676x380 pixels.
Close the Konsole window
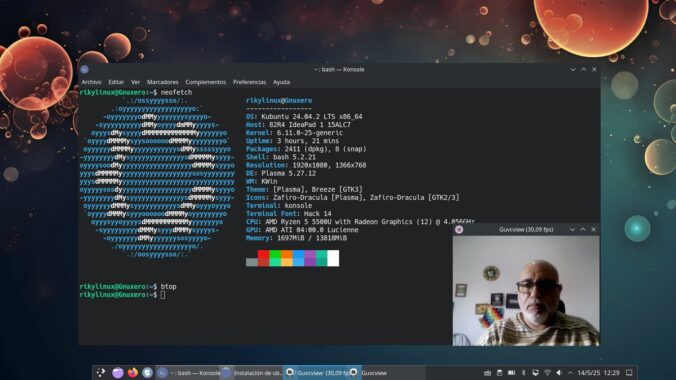(x=595, y=69)
